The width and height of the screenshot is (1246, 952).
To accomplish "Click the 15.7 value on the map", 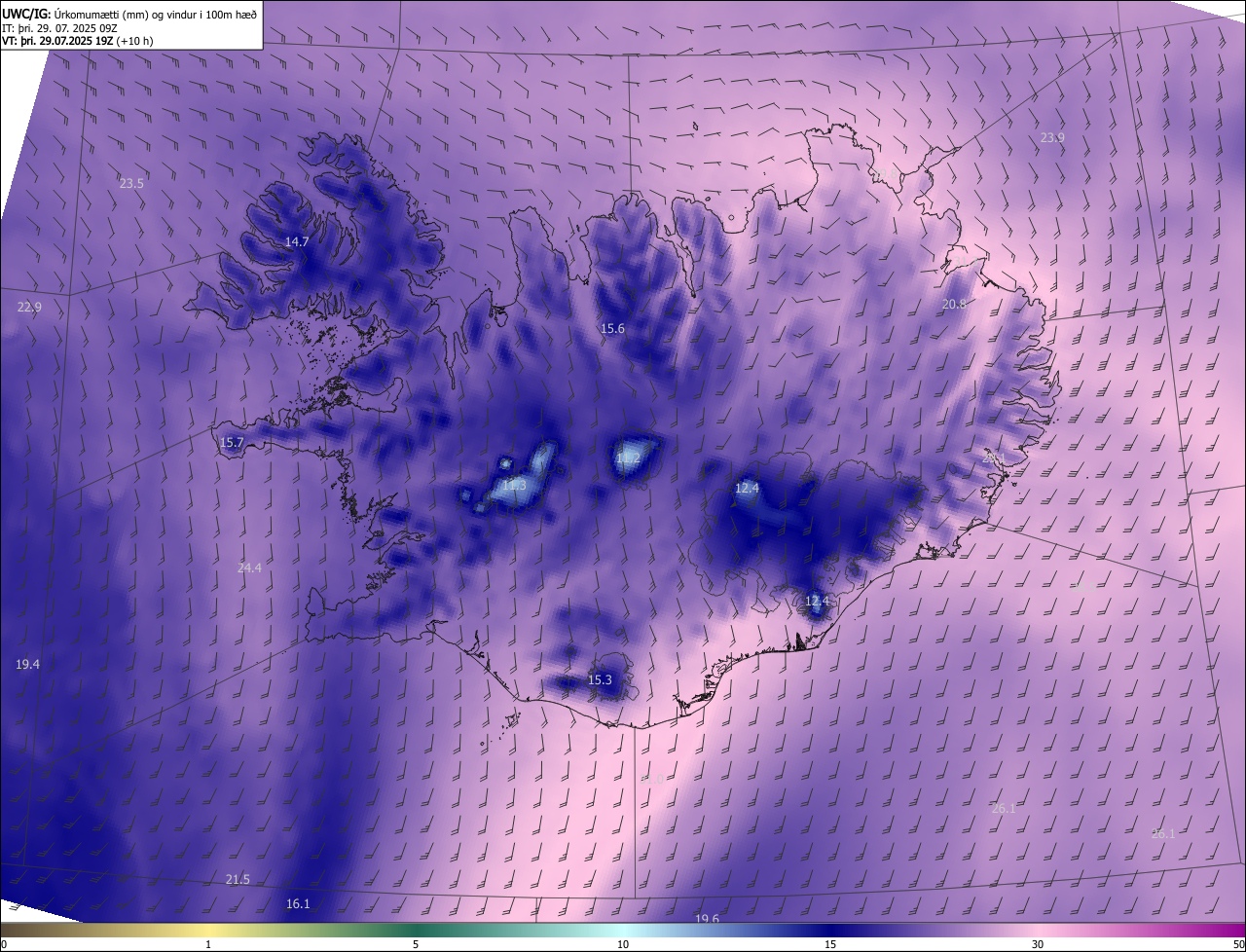I will tap(232, 442).
